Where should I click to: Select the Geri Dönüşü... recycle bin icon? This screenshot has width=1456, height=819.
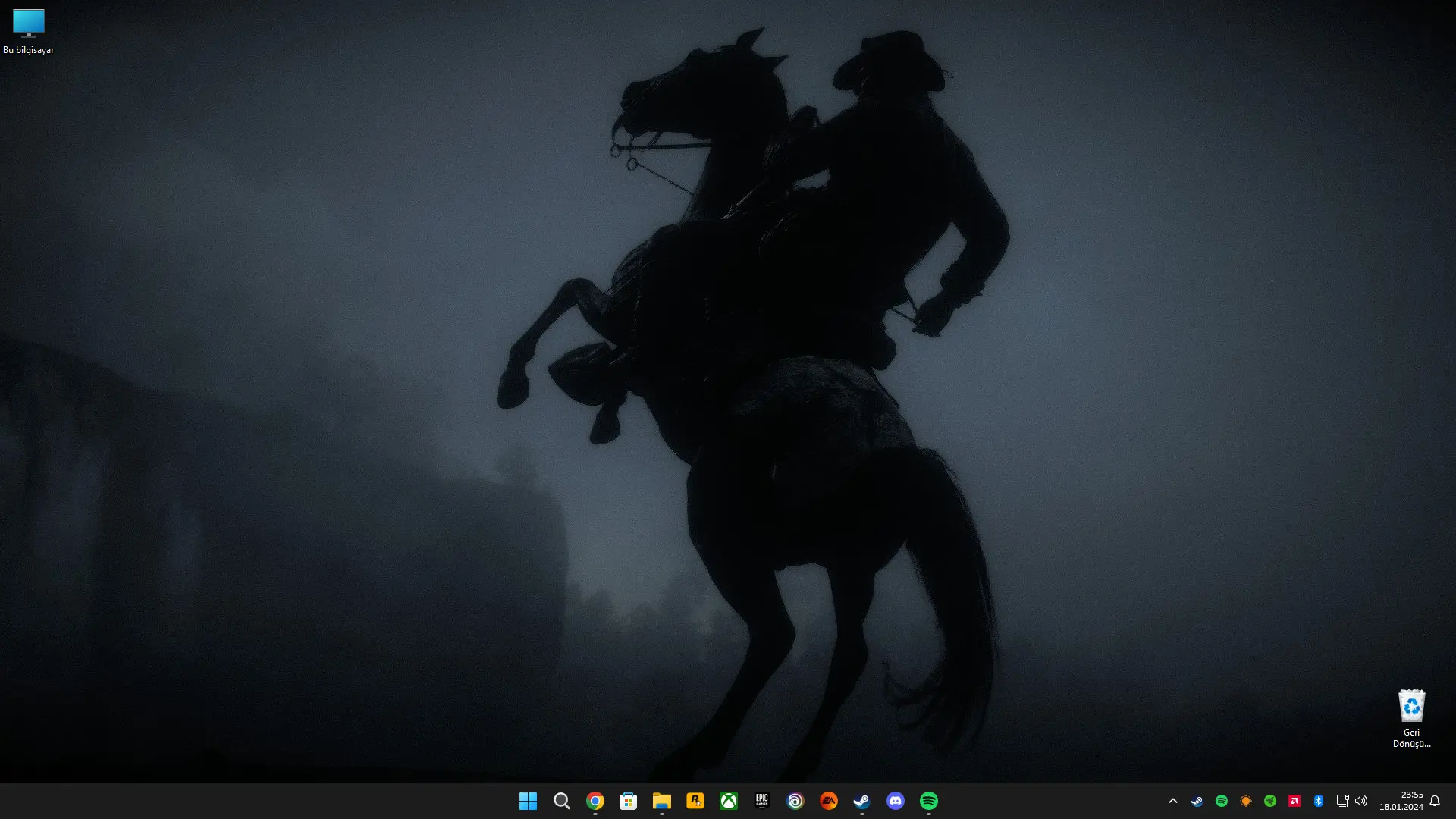click(1411, 719)
